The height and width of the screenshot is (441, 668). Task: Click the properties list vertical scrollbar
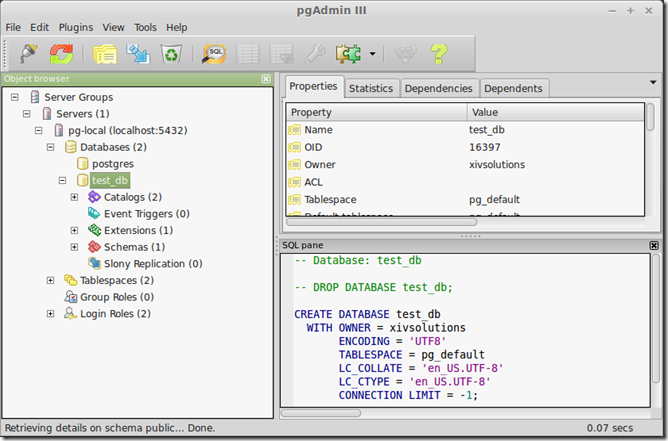[x=651, y=117]
